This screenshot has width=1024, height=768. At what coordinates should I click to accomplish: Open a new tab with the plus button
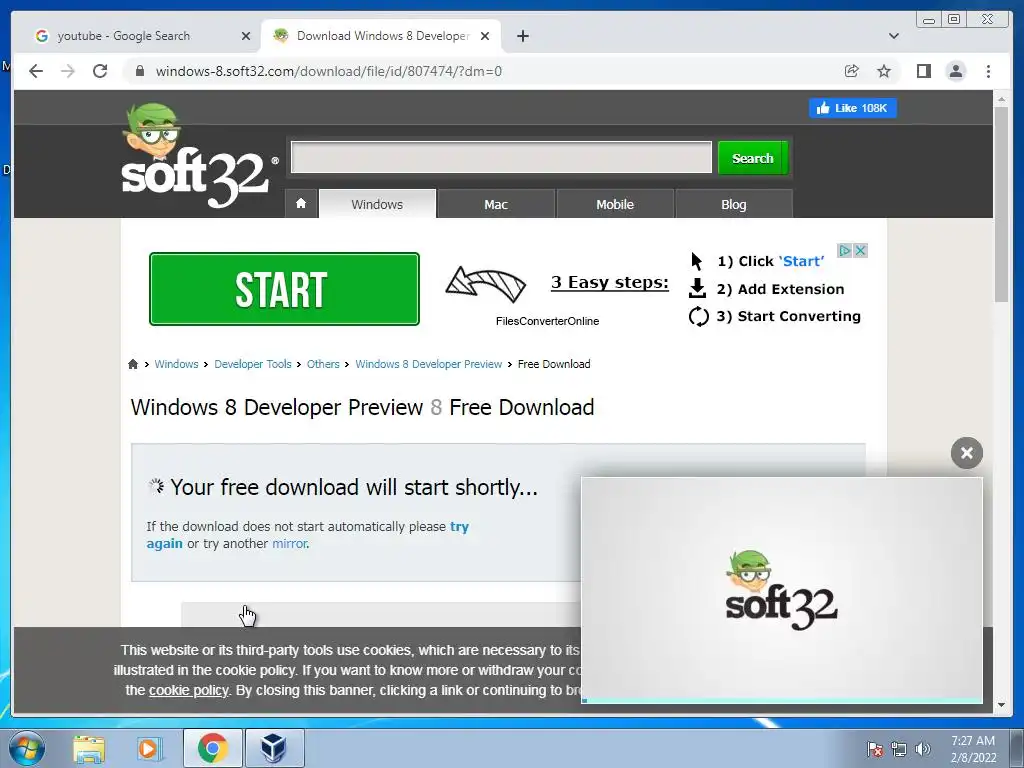click(x=522, y=36)
